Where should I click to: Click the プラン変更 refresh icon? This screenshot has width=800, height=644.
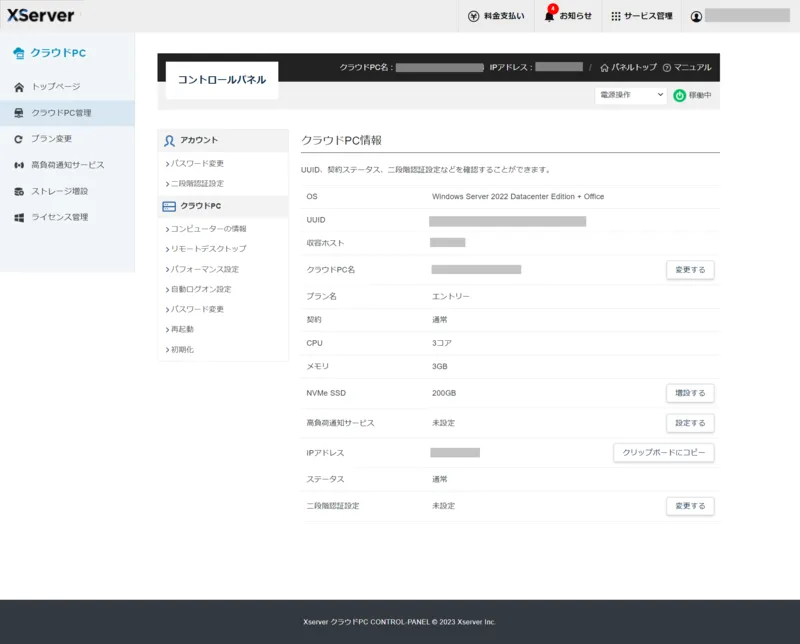coord(19,139)
